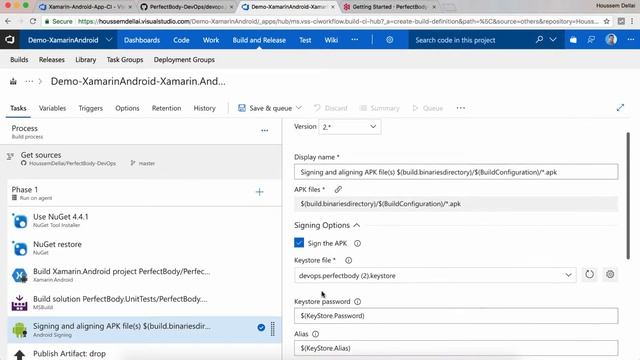The width and height of the screenshot is (640, 360).
Task: Go to Deployment Groups
Action: (x=184, y=60)
